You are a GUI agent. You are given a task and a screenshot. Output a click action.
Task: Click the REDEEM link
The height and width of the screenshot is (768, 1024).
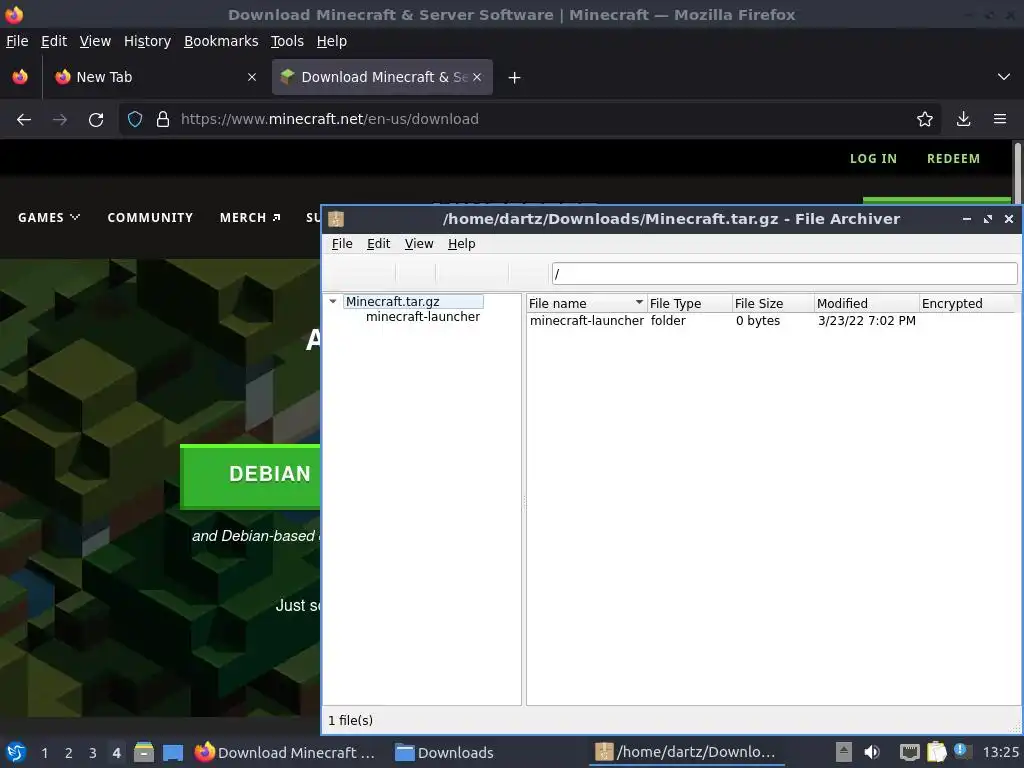point(953,159)
